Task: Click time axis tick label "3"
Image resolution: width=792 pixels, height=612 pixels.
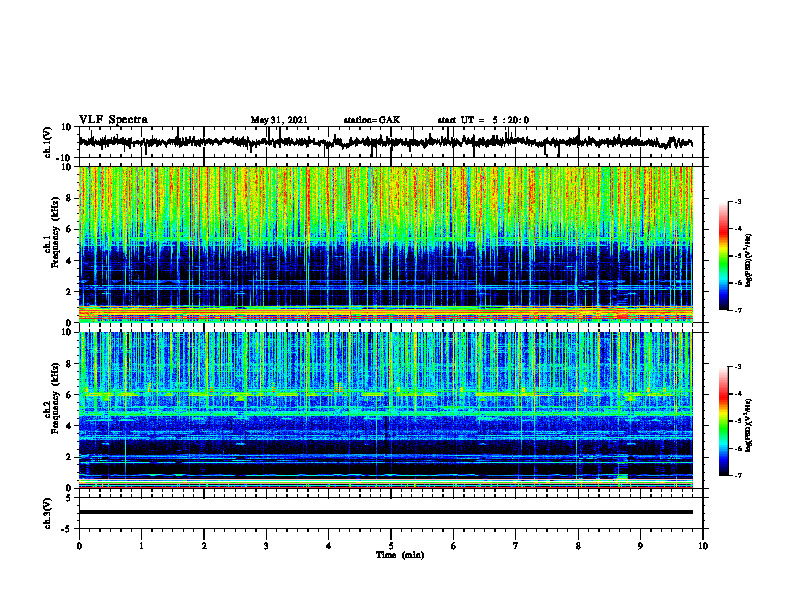Action: coord(266,546)
